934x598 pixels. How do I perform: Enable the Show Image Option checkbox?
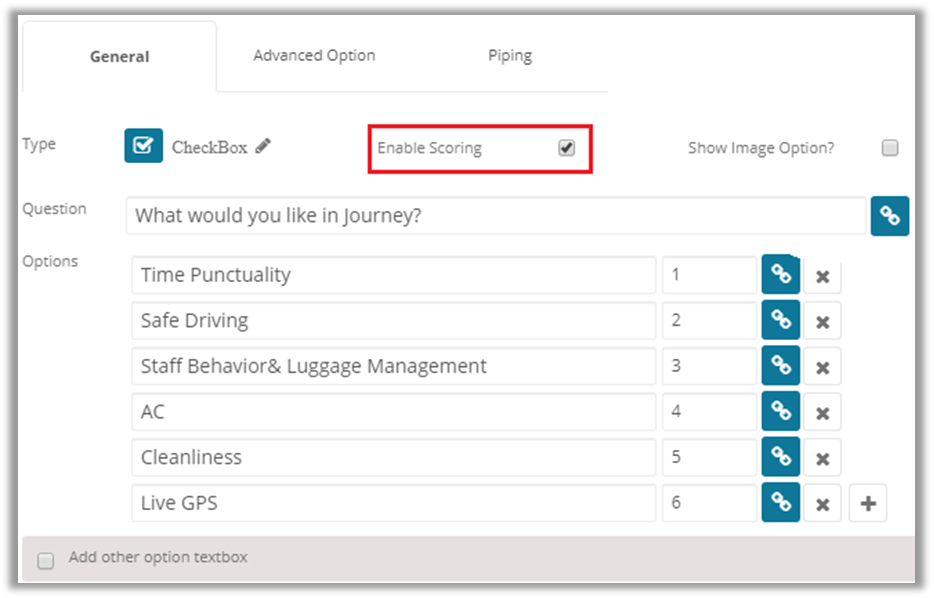click(889, 148)
